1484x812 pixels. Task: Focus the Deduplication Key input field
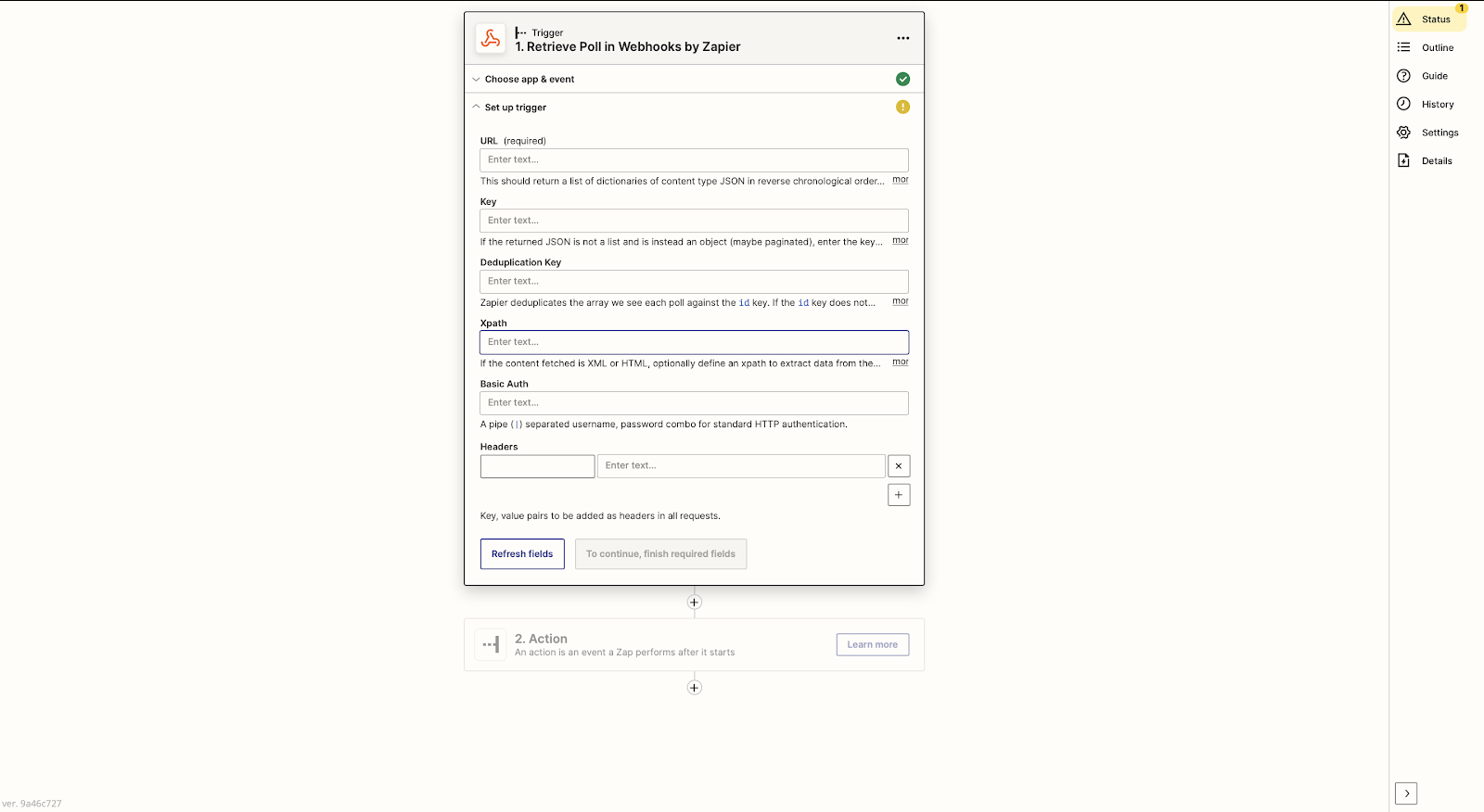click(694, 281)
